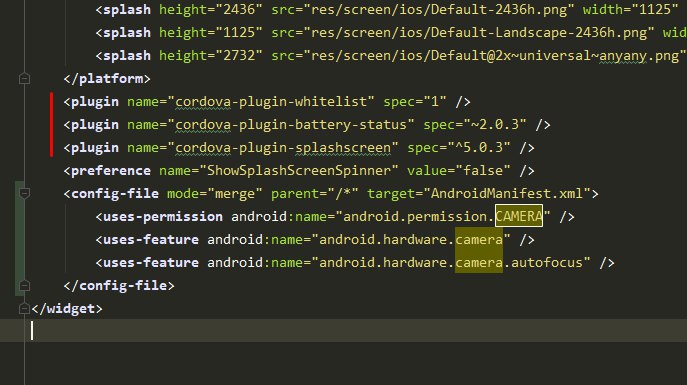Click the uses-permission tag name
687x385 pixels.
(163, 216)
